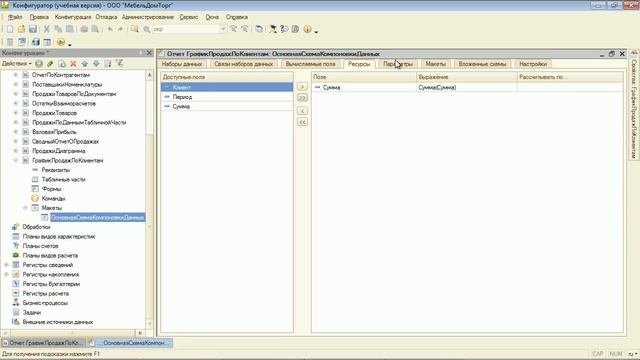Click the double left arrow remove all button
The height and width of the screenshot is (360, 640).
pos(302,122)
